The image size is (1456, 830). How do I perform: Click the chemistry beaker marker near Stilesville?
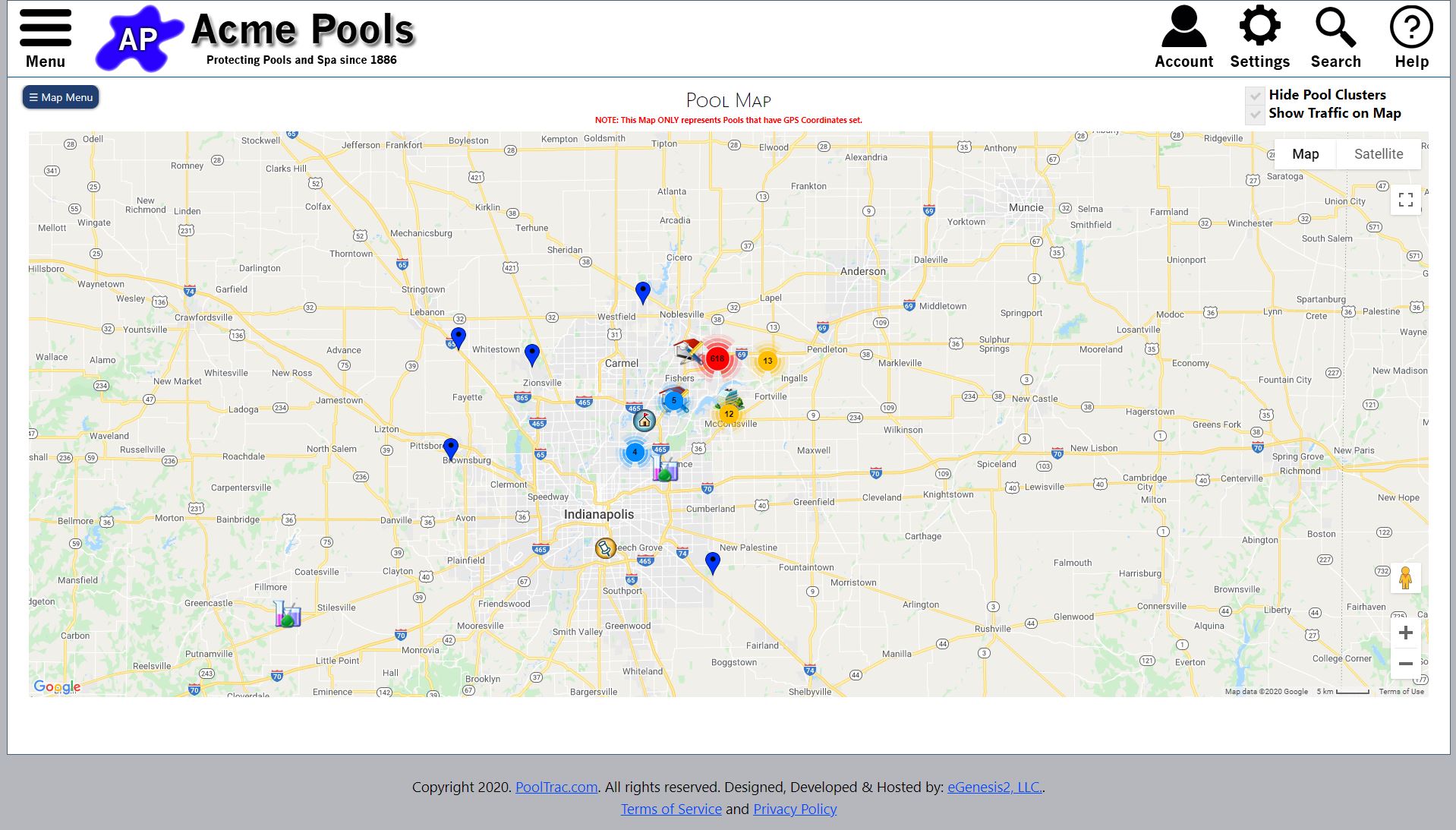click(288, 614)
